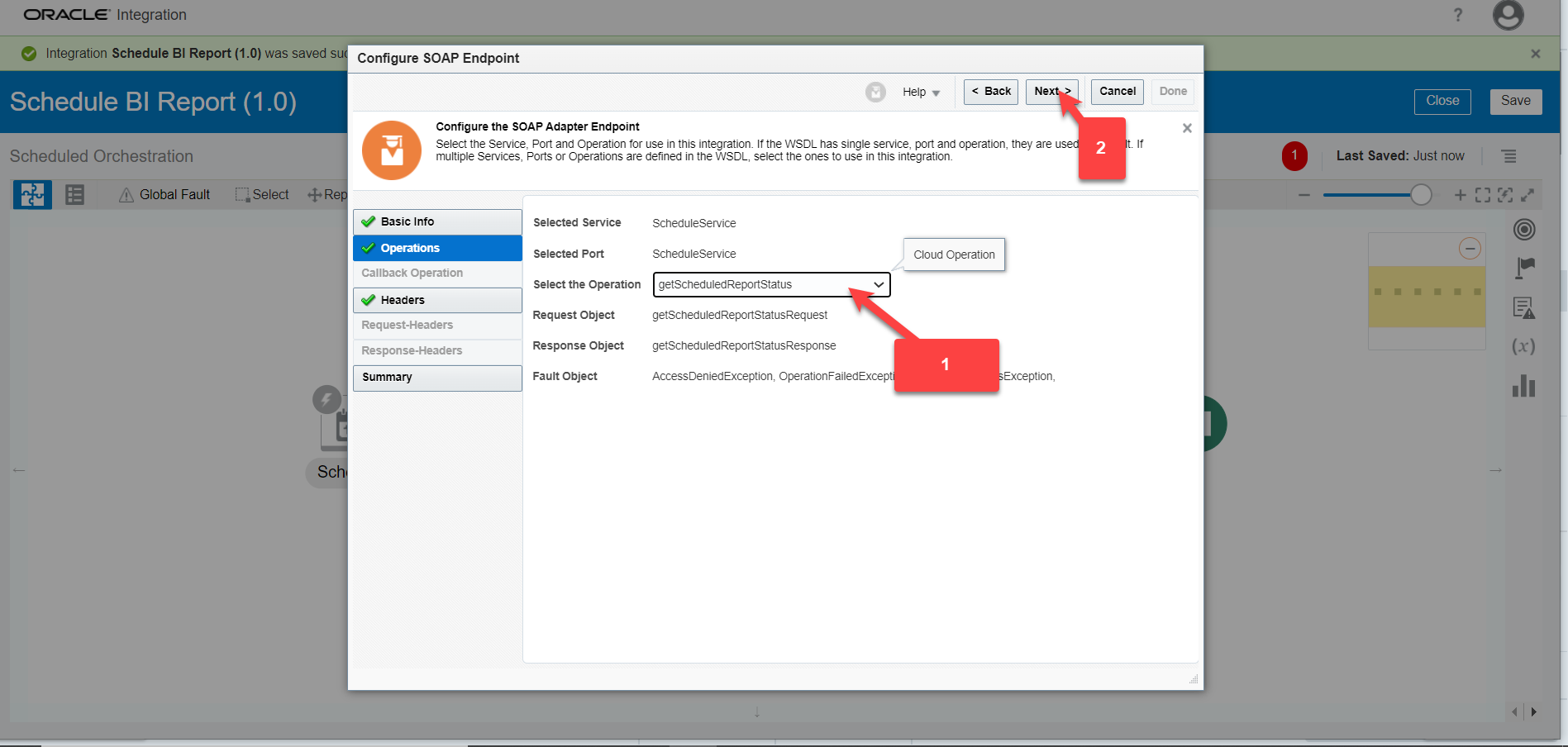The height and width of the screenshot is (747, 1568).
Task: Open the hamburger actions menu icon
Action: pyautogui.click(x=1508, y=156)
